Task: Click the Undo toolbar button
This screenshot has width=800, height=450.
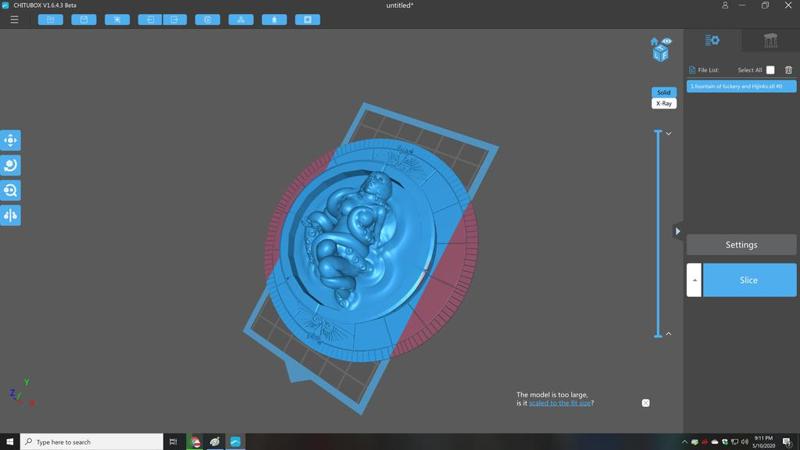Action: [150, 19]
